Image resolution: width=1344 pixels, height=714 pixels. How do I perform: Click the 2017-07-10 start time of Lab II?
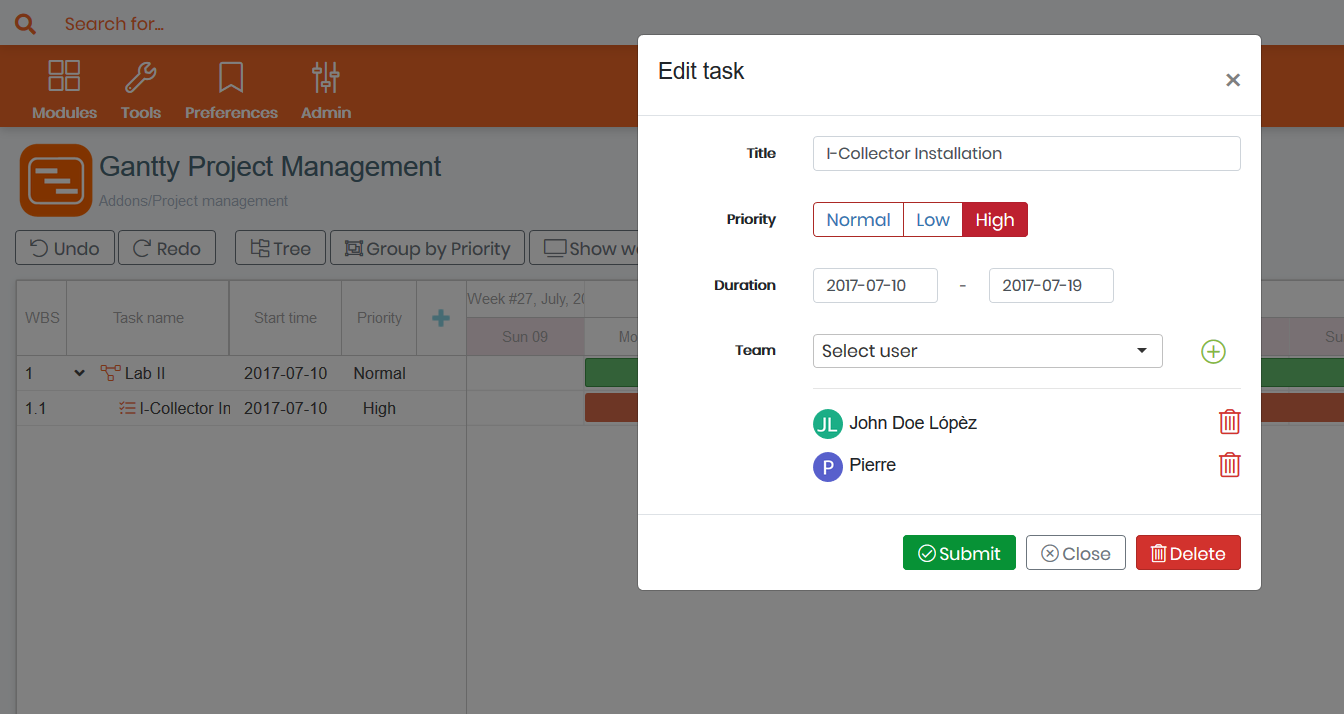[285, 373]
